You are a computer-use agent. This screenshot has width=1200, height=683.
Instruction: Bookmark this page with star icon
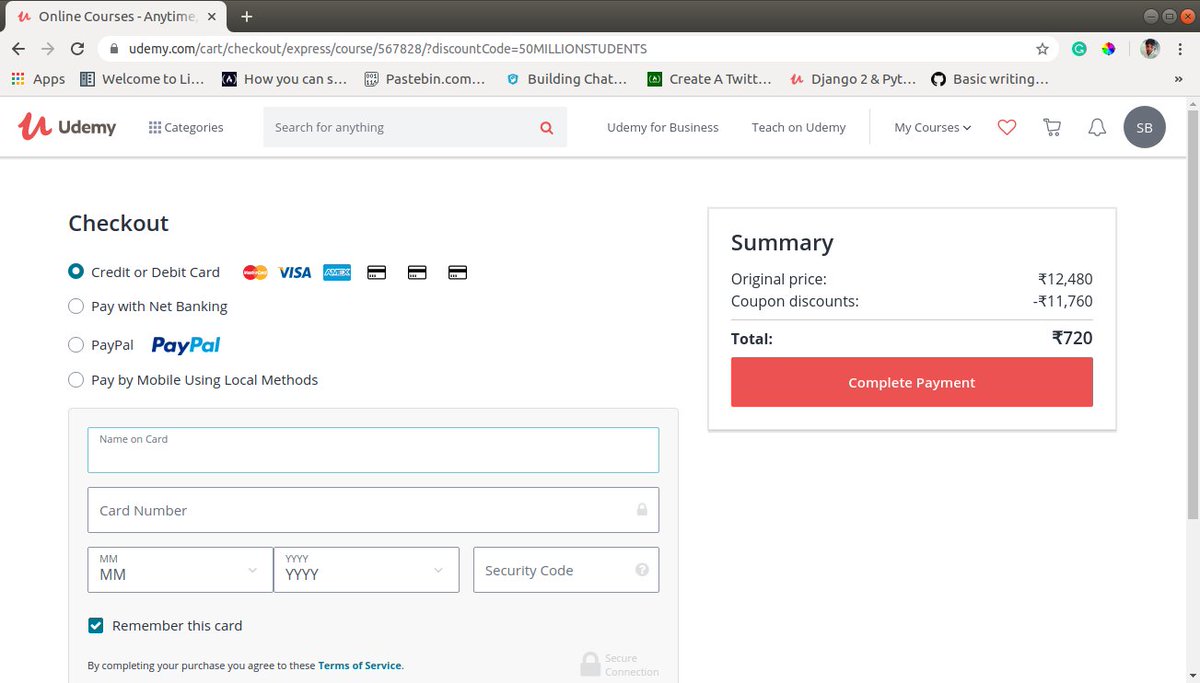point(1043,48)
